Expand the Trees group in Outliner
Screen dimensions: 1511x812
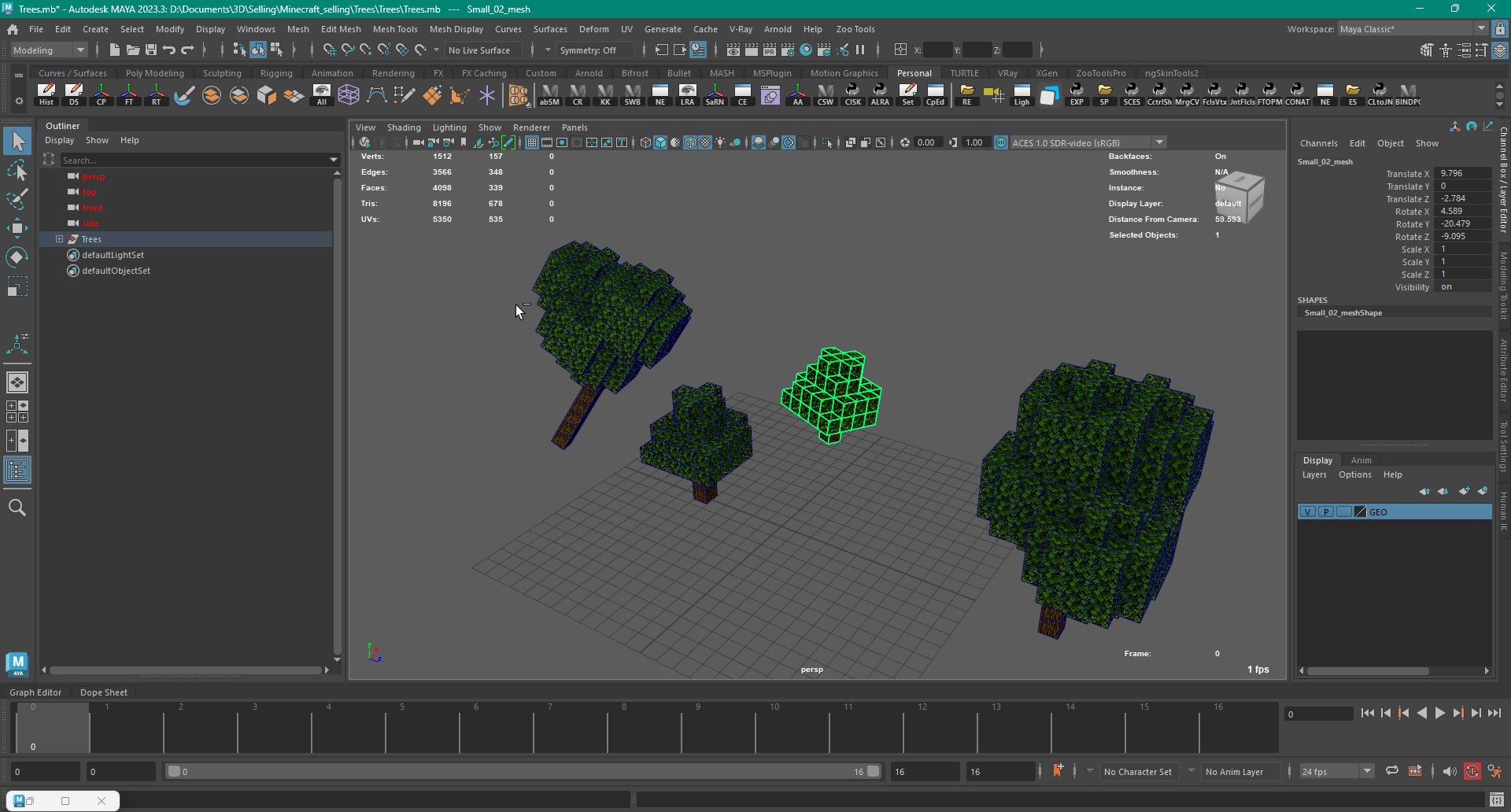(x=59, y=239)
